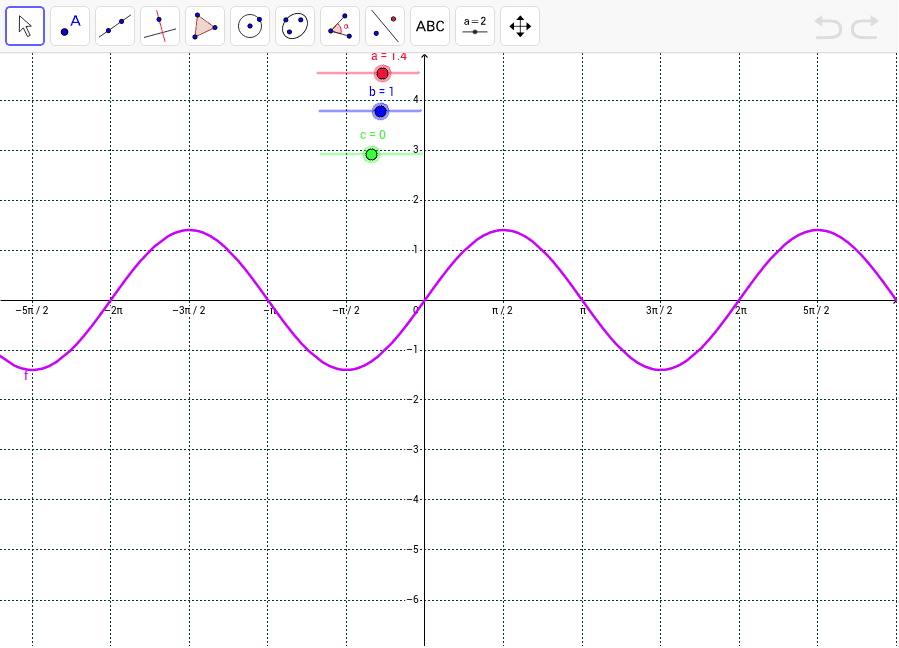Select the Slider creation tool
899x648 pixels.
(x=474, y=25)
